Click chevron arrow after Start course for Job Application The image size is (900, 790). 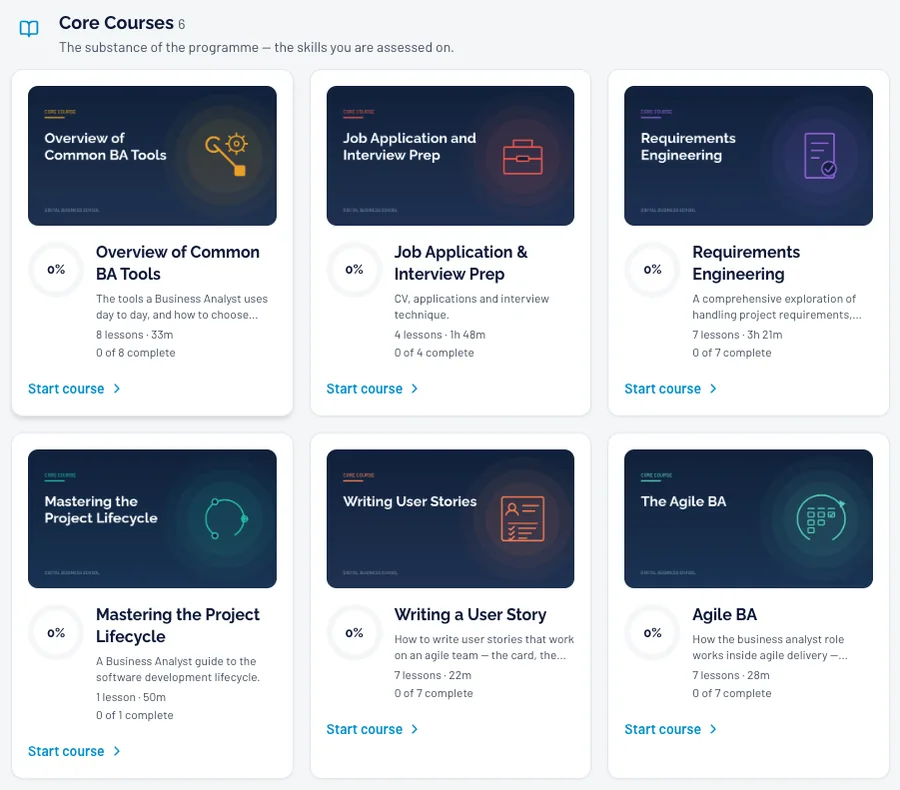(x=415, y=389)
